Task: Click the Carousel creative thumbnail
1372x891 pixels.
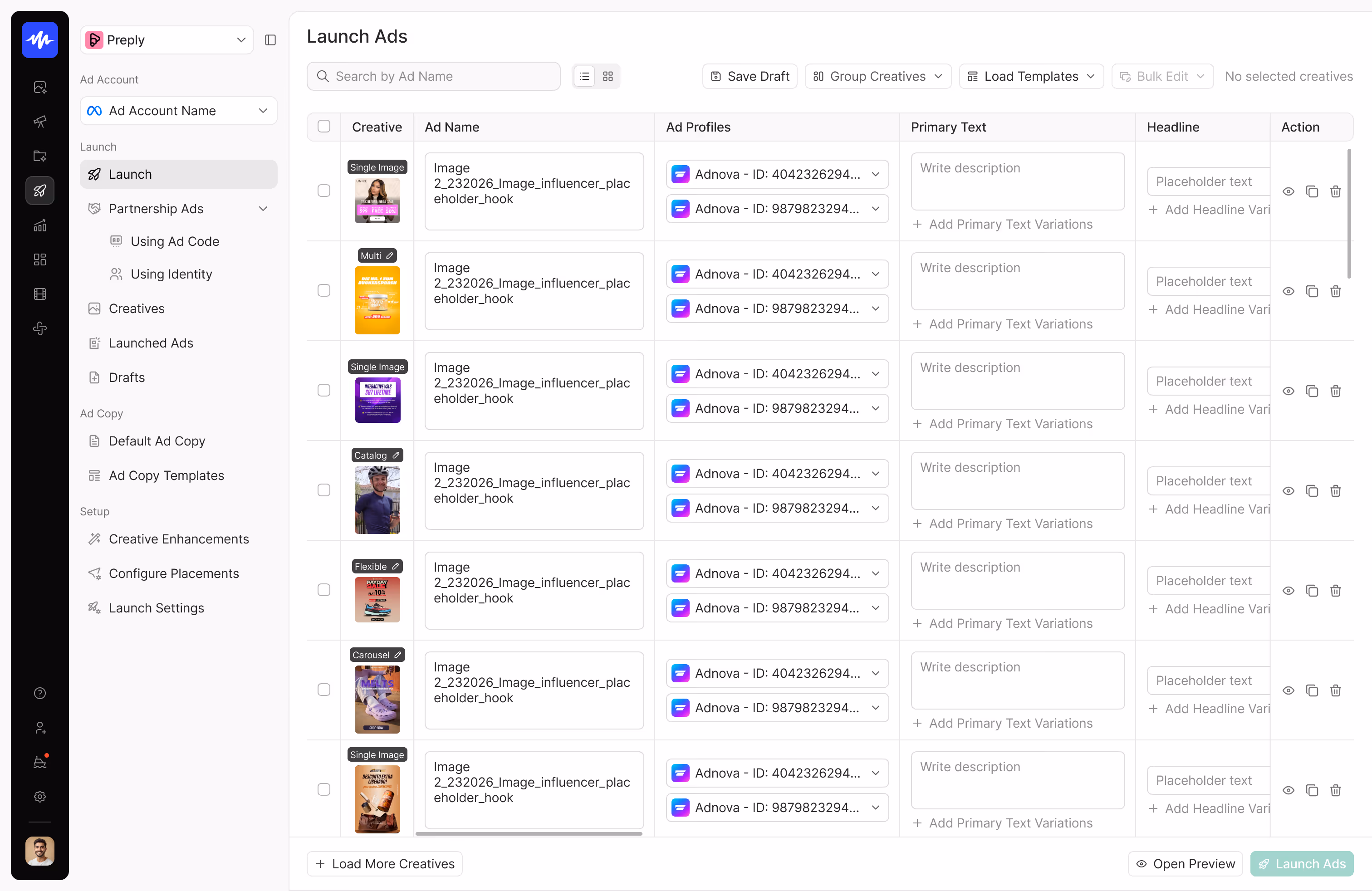Action: click(377, 699)
